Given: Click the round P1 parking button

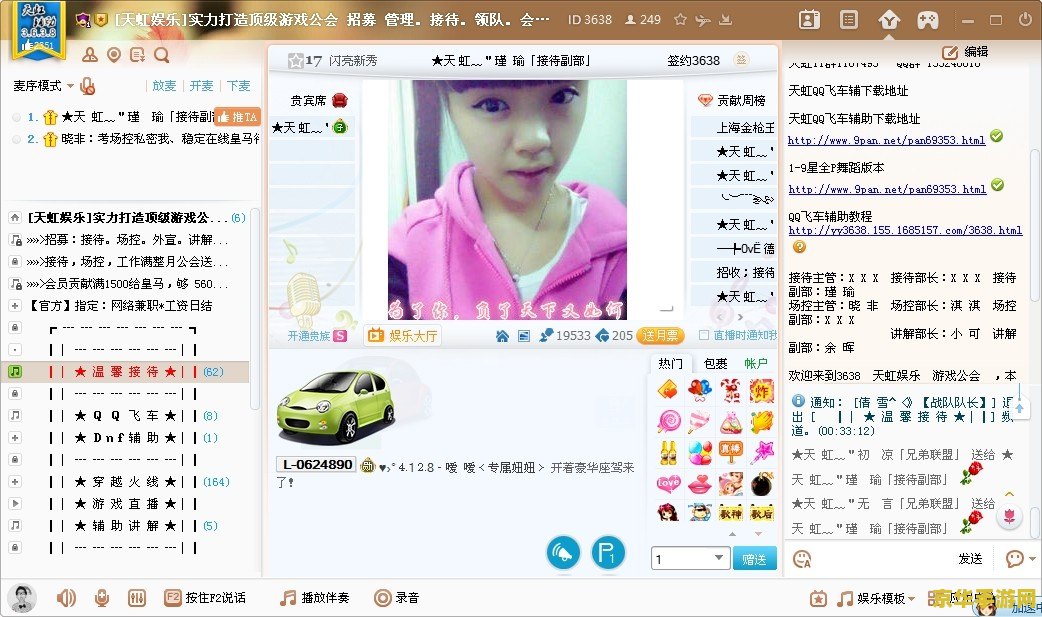Looking at the screenshot, I should tap(607, 552).
